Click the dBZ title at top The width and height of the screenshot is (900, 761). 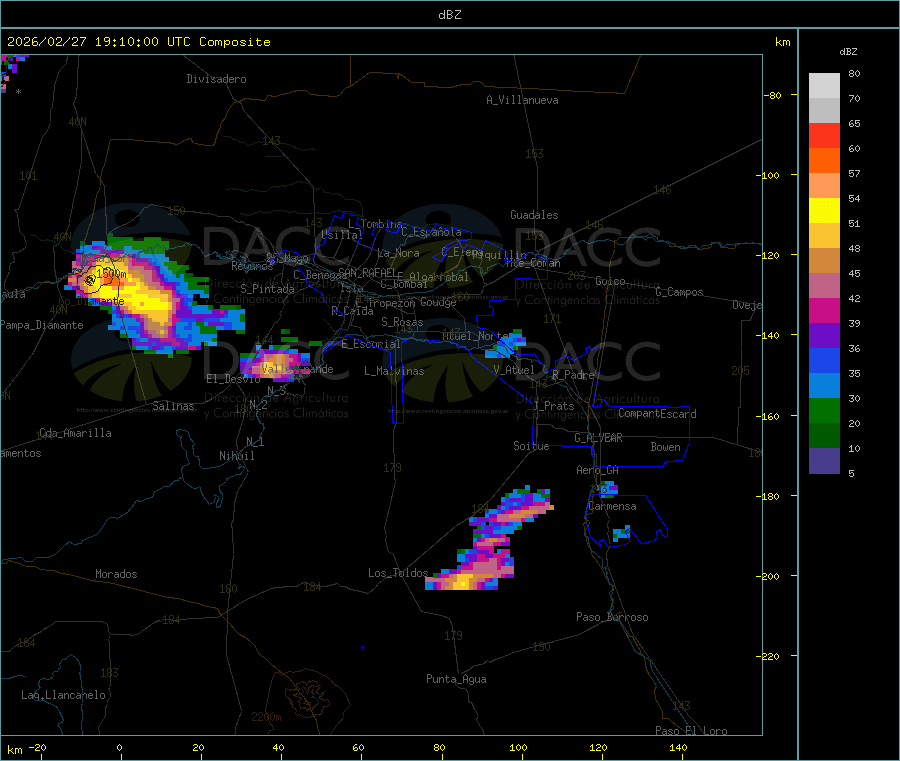(x=449, y=15)
